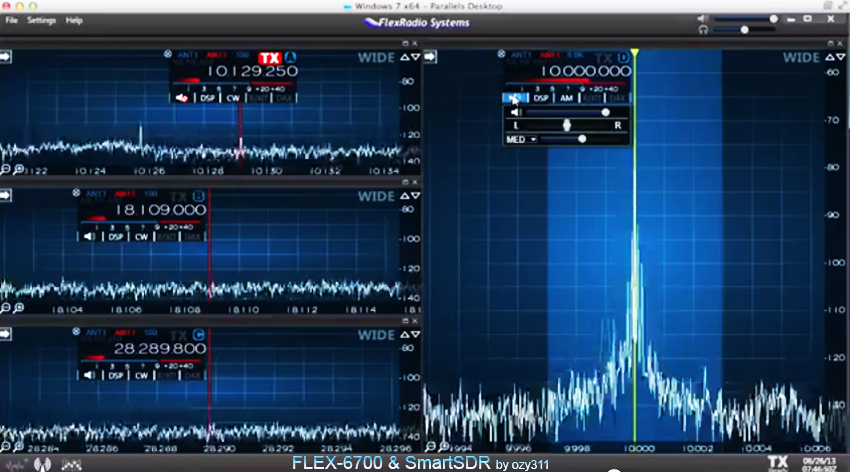Lower the 10.129 panadapter level with the down triangle
The width and height of the screenshot is (850, 472).
click(415, 57)
